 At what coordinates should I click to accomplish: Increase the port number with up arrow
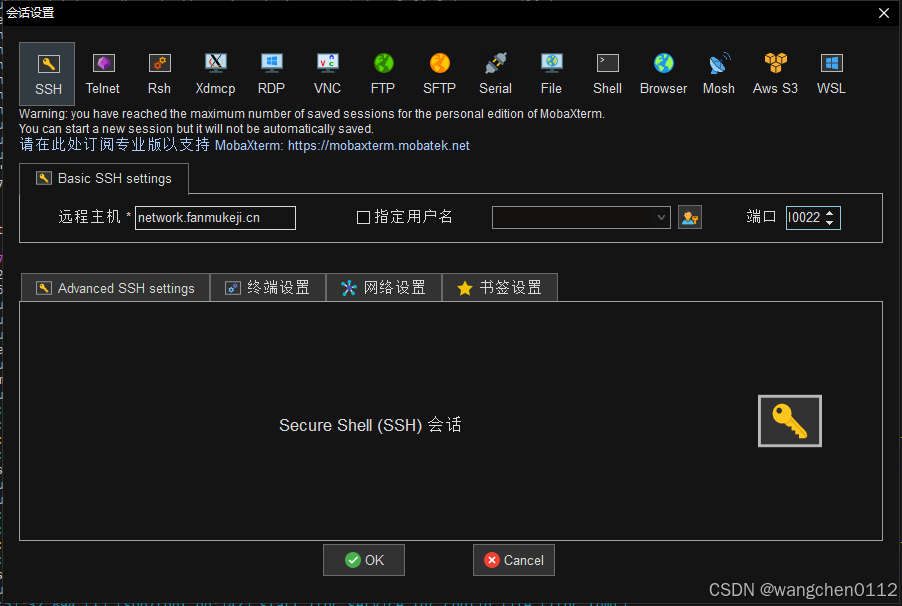pyautogui.click(x=830, y=213)
